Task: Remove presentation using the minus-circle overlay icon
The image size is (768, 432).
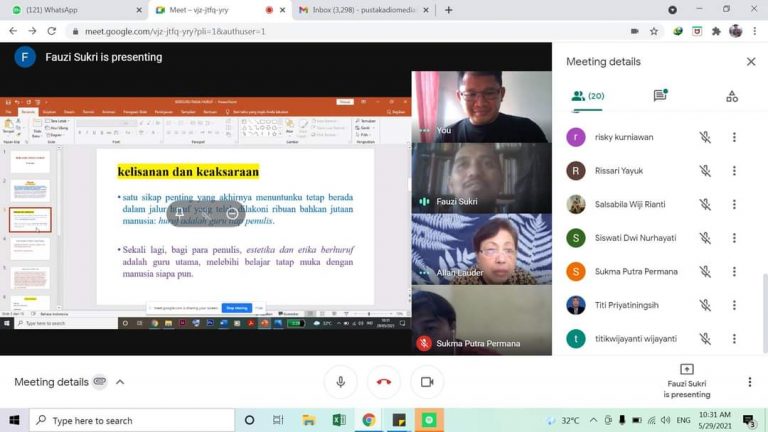Action: click(232, 213)
